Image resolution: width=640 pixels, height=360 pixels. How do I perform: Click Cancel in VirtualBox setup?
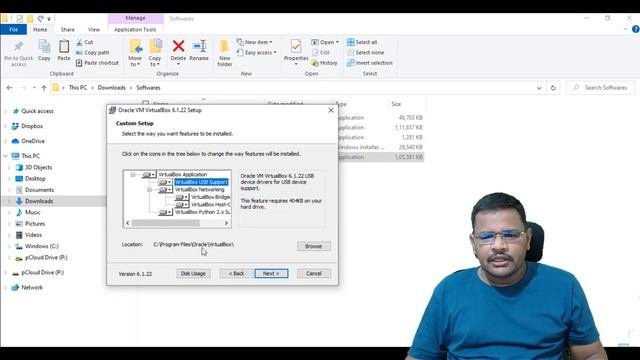314,273
